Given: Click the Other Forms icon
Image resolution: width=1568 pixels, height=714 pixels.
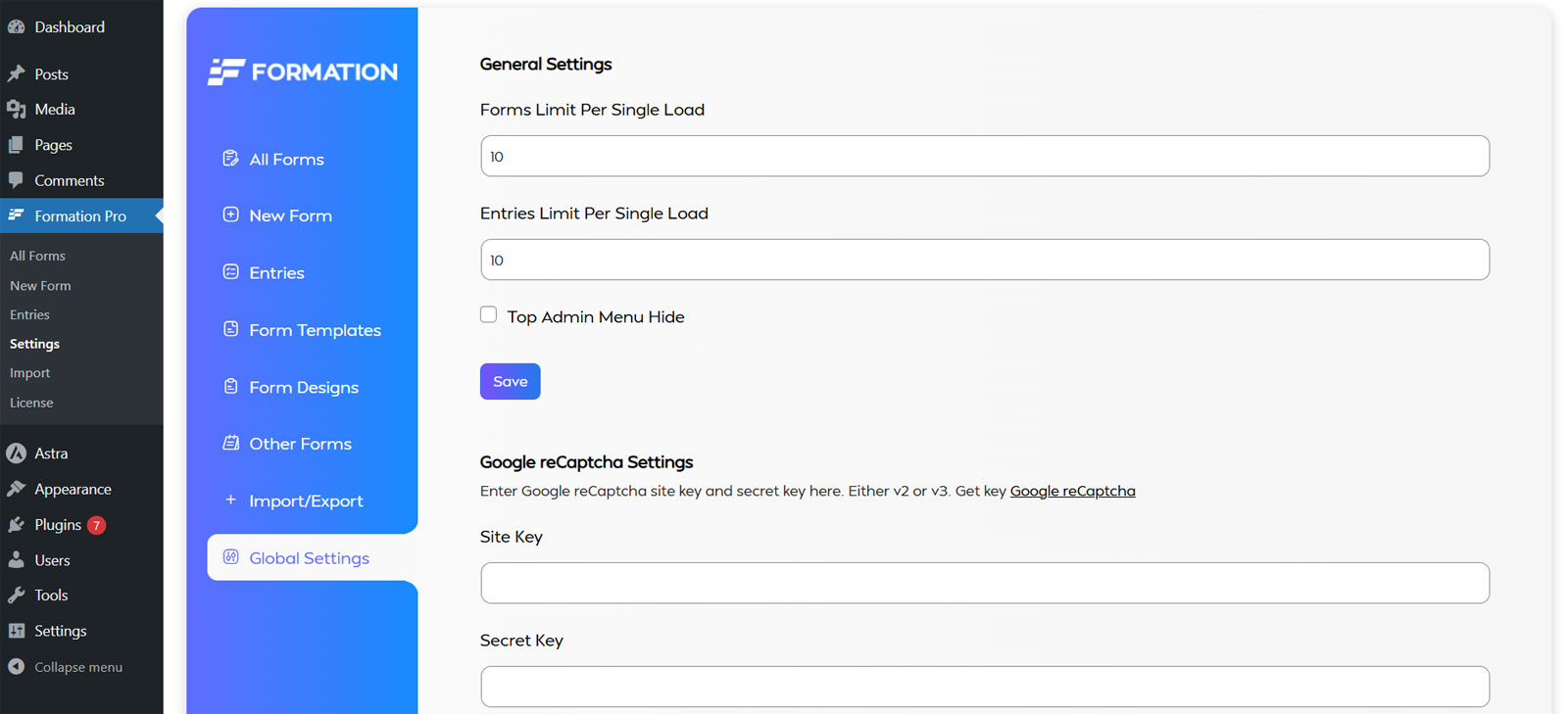Looking at the screenshot, I should (x=230, y=443).
